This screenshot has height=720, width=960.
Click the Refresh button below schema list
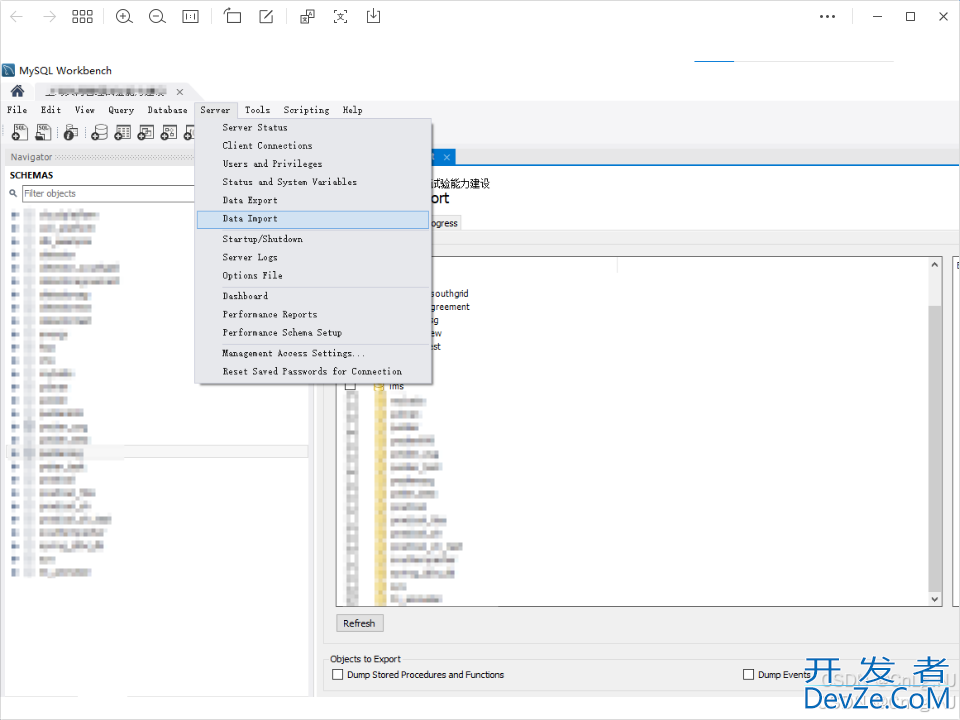click(359, 623)
